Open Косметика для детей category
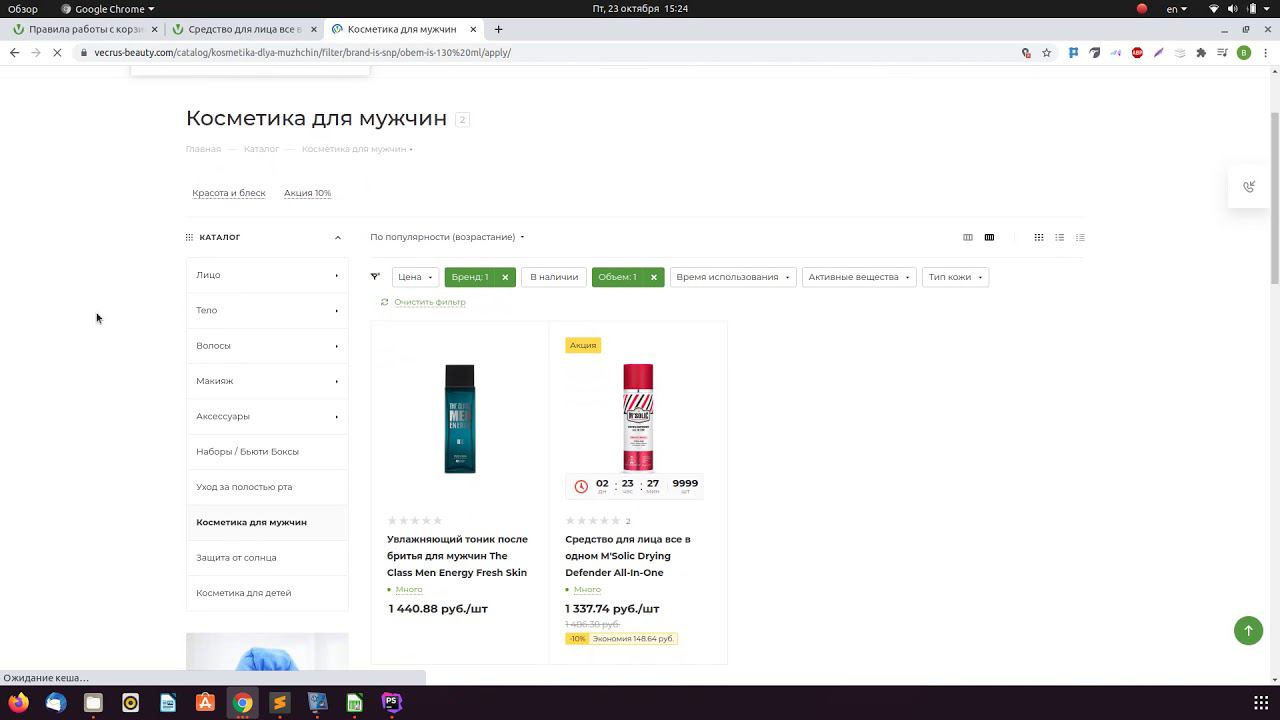Image resolution: width=1280 pixels, height=720 pixels. point(267,593)
